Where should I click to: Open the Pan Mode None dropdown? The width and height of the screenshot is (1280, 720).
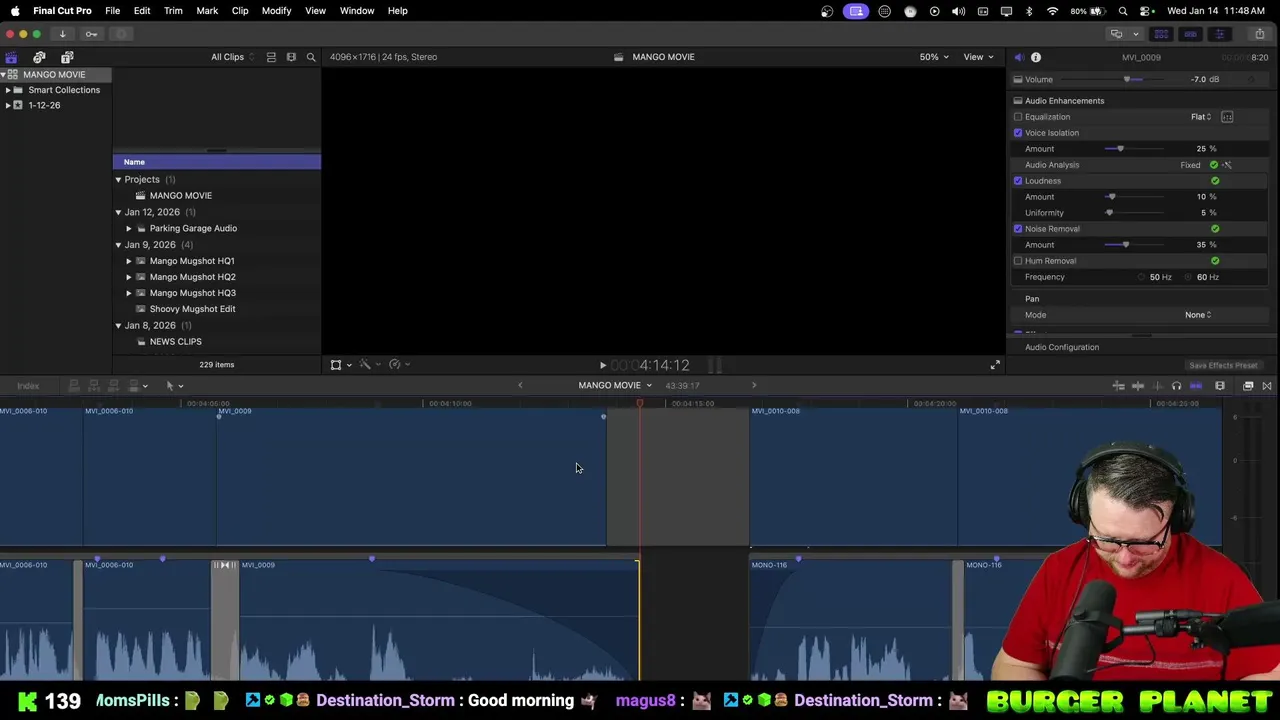(x=1198, y=315)
